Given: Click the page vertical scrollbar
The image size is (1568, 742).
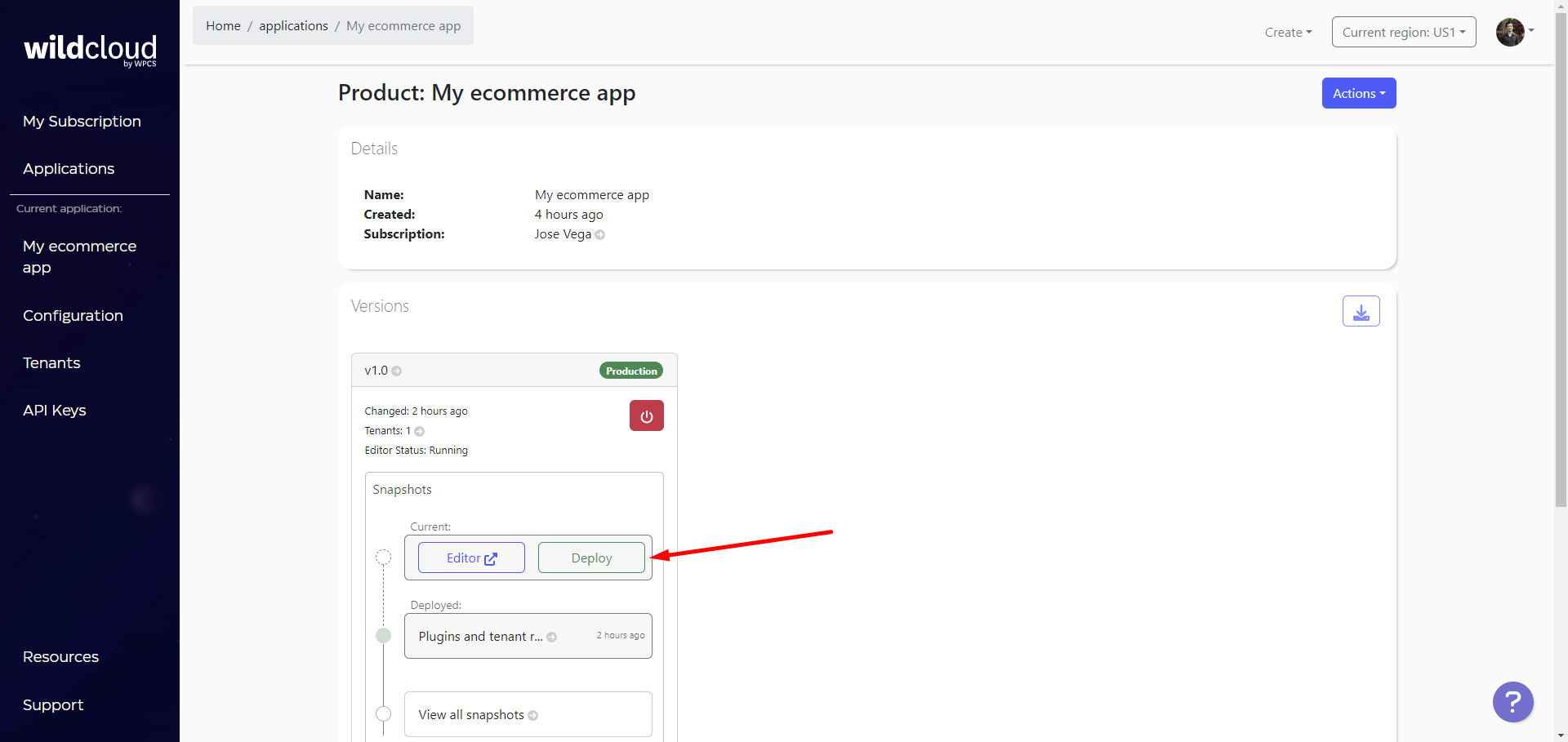Looking at the screenshot, I should (1561, 261).
